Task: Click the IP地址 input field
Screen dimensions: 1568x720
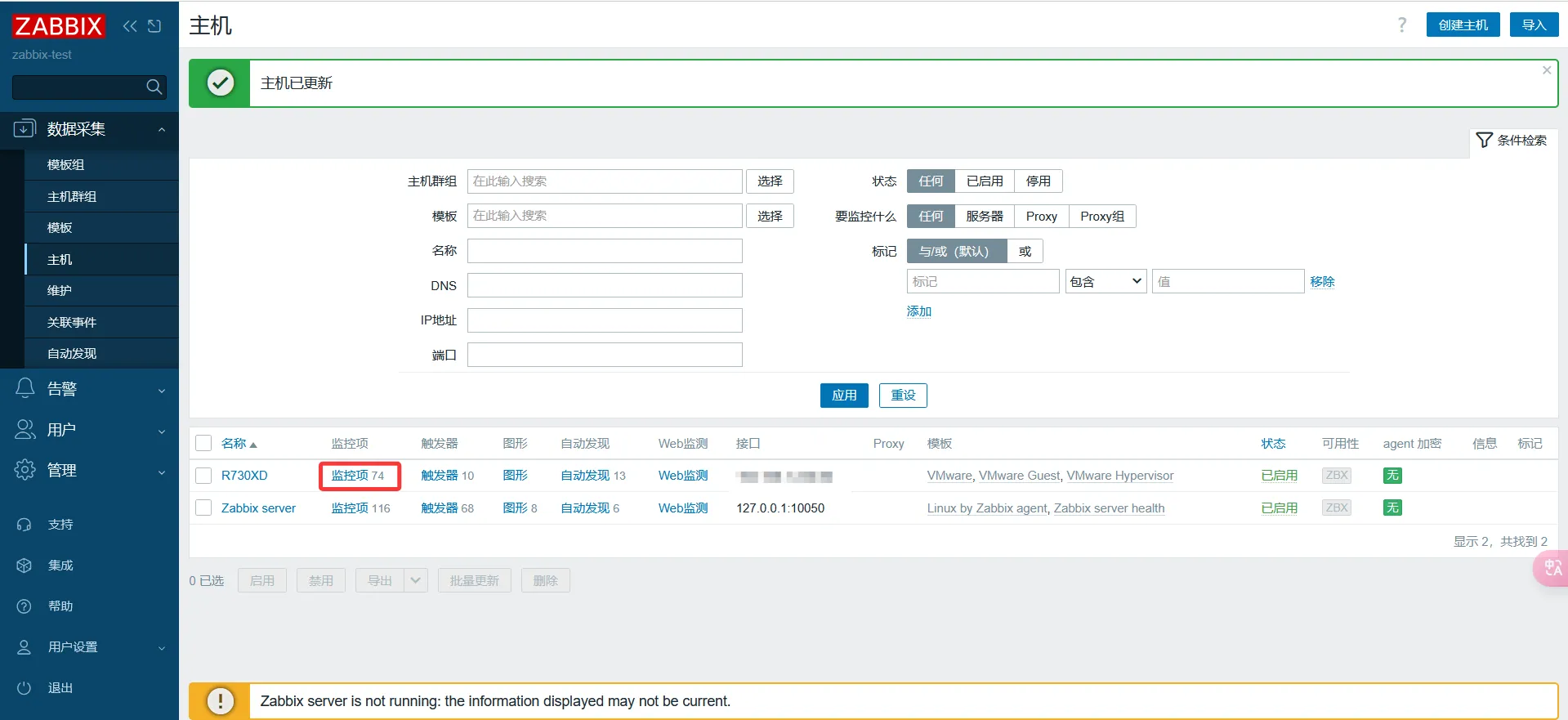Action: click(605, 320)
